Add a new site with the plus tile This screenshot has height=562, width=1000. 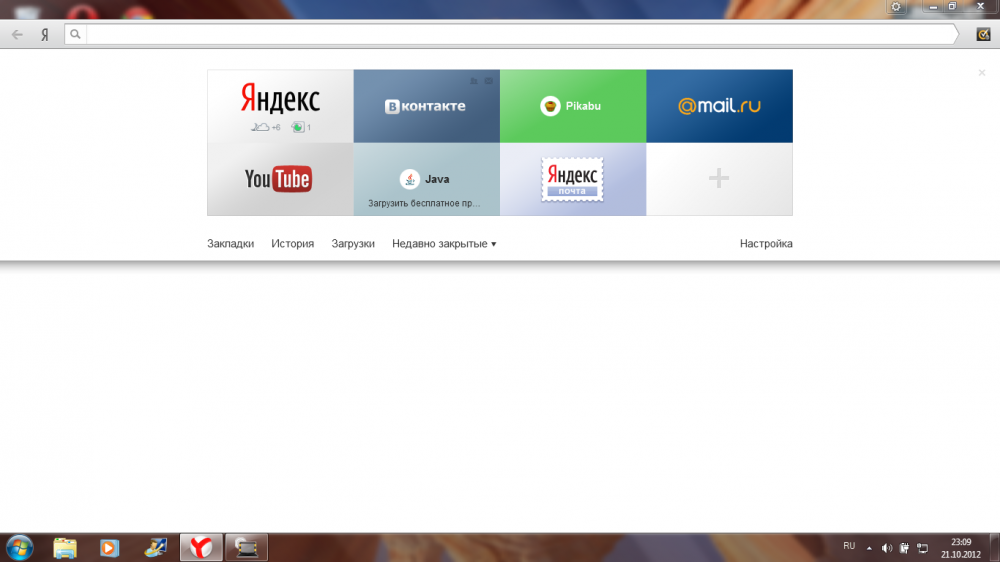(x=719, y=179)
